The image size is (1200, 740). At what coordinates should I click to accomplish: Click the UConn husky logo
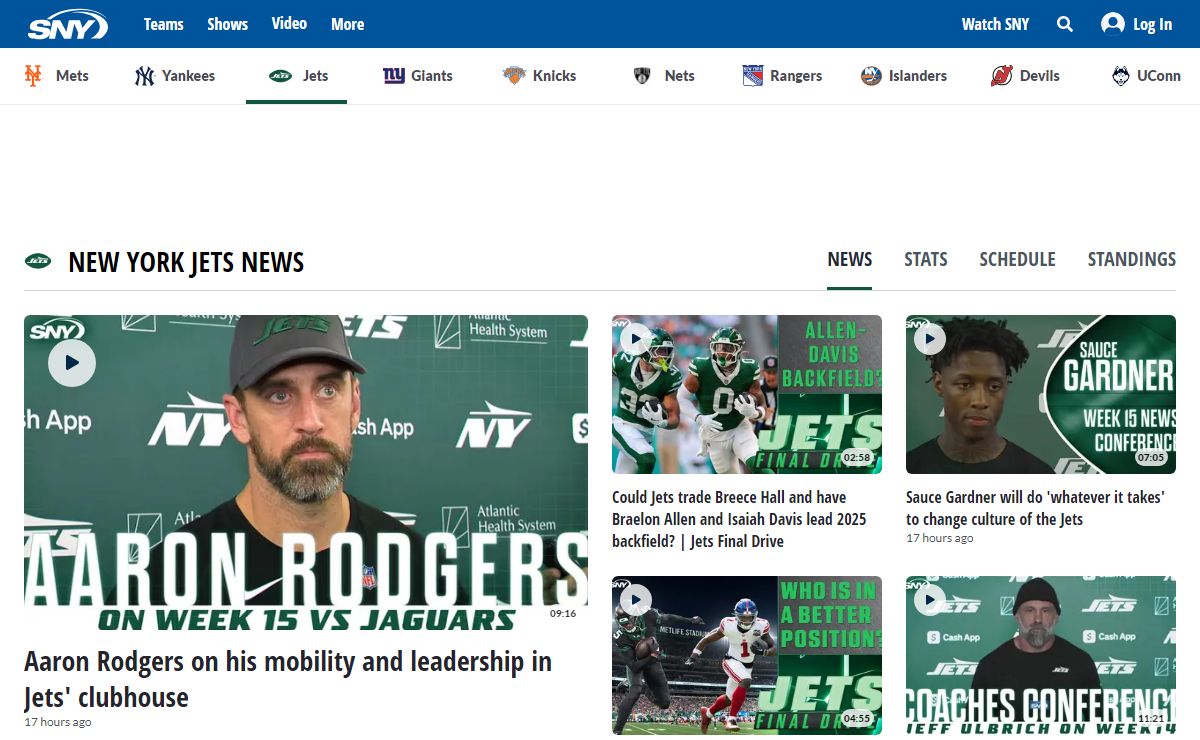[1121, 75]
